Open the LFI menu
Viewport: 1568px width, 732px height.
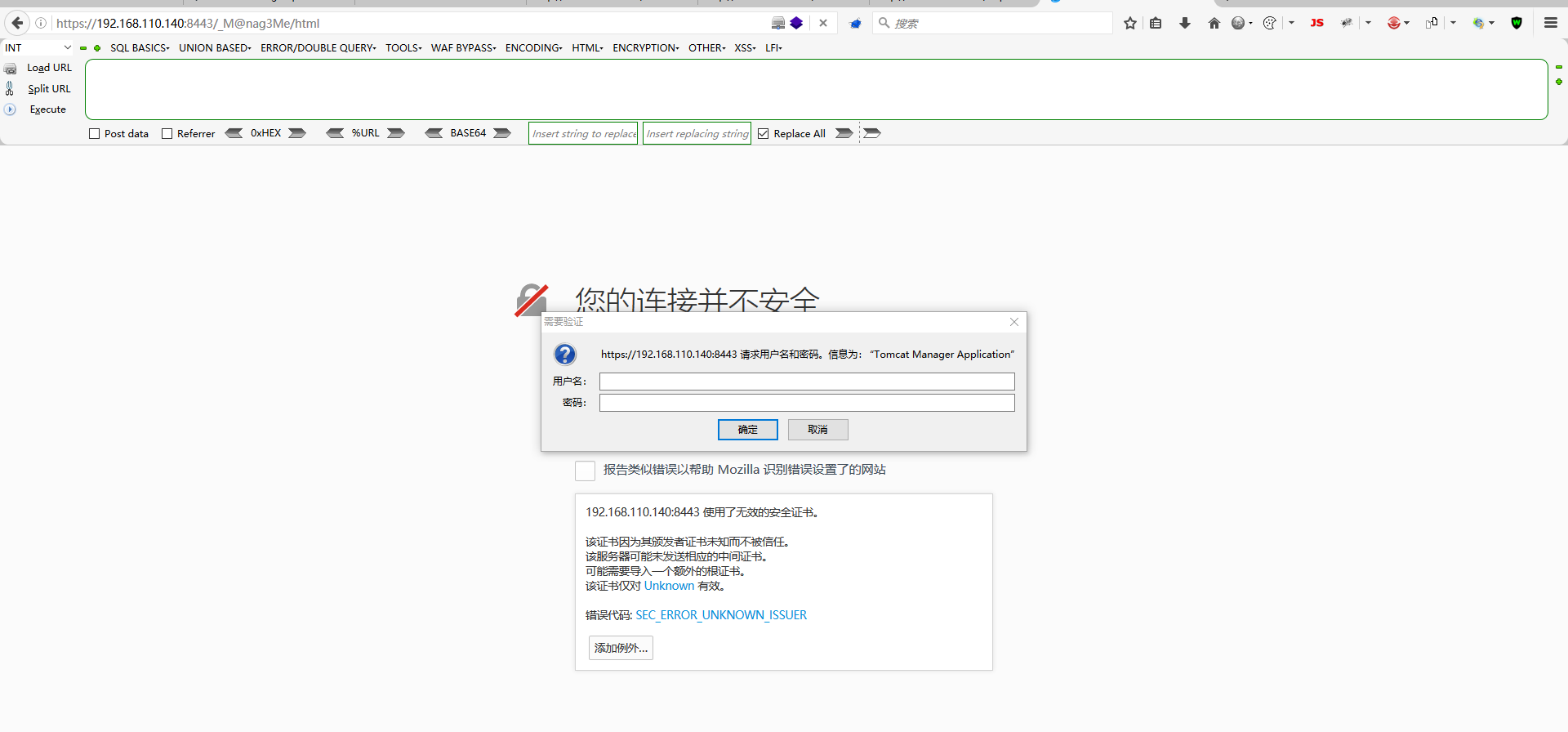pos(773,48)
